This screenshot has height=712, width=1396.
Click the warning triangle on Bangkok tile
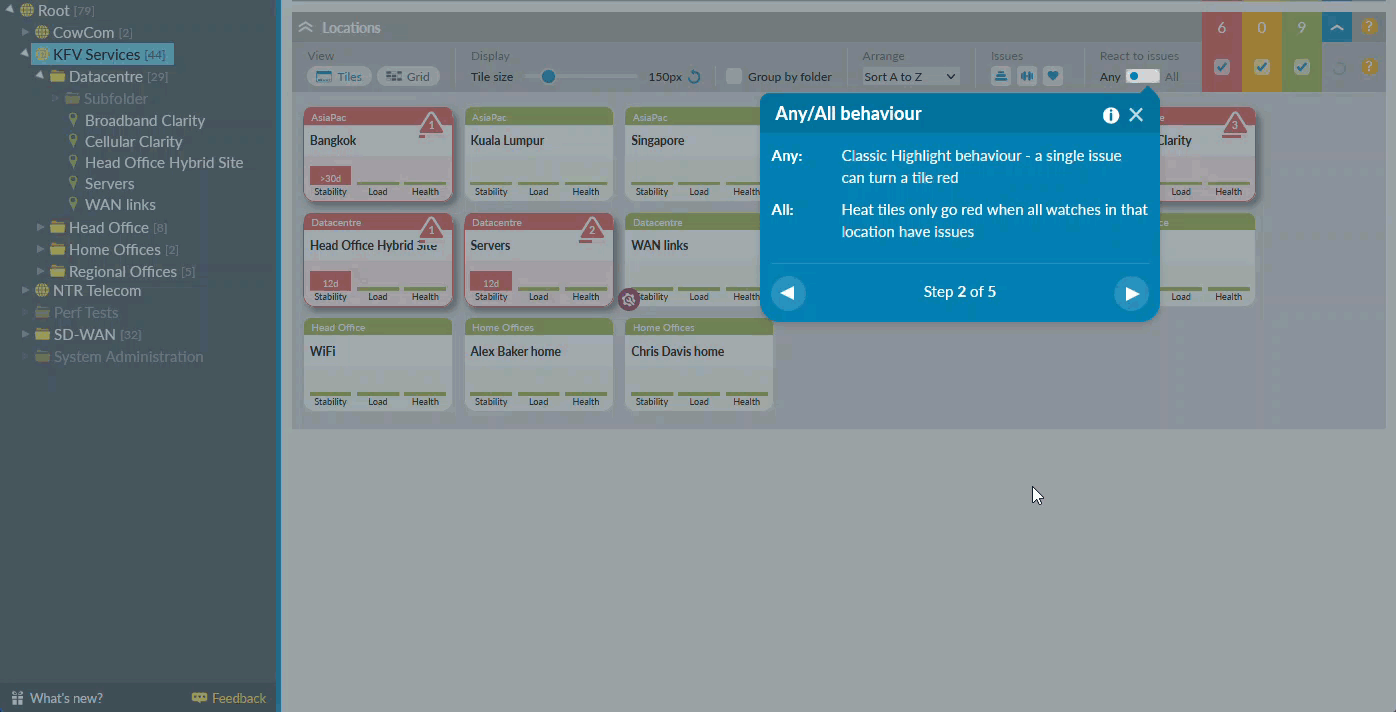(430, 125)
